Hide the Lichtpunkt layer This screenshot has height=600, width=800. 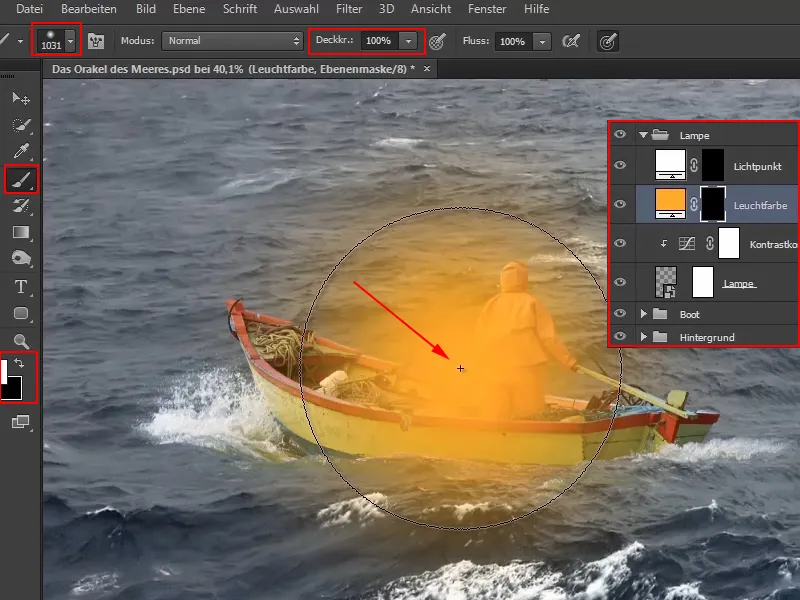pyautogui.click(x=620, y=165)
